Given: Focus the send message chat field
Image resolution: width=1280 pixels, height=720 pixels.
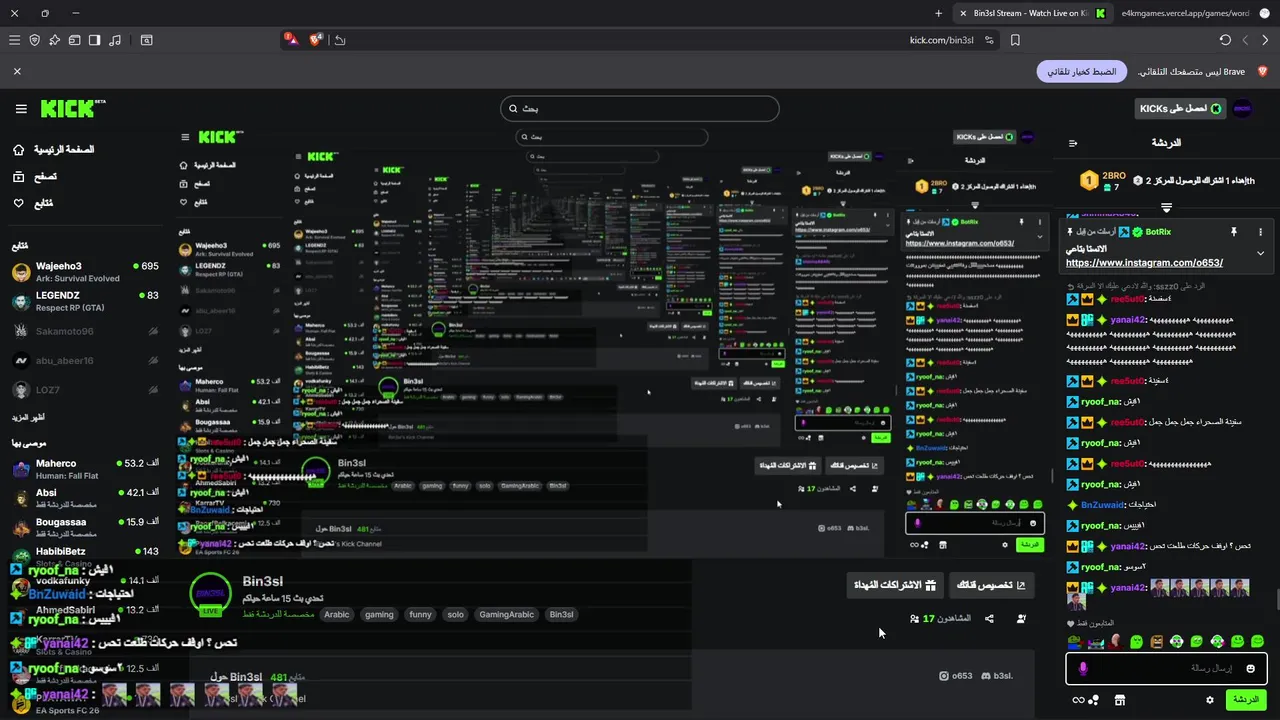Looking at the screenshot, I should tap(1167, 668).
